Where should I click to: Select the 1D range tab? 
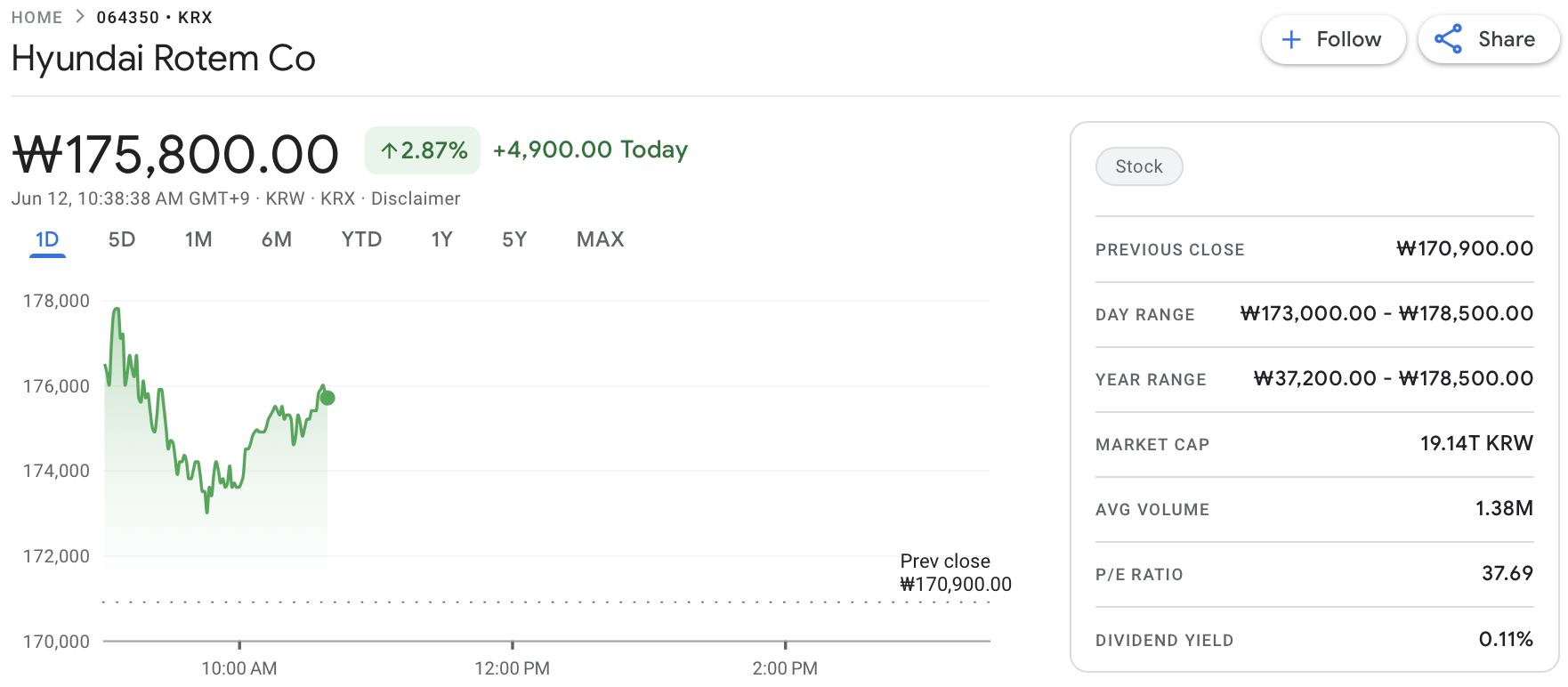coord(47,239)
